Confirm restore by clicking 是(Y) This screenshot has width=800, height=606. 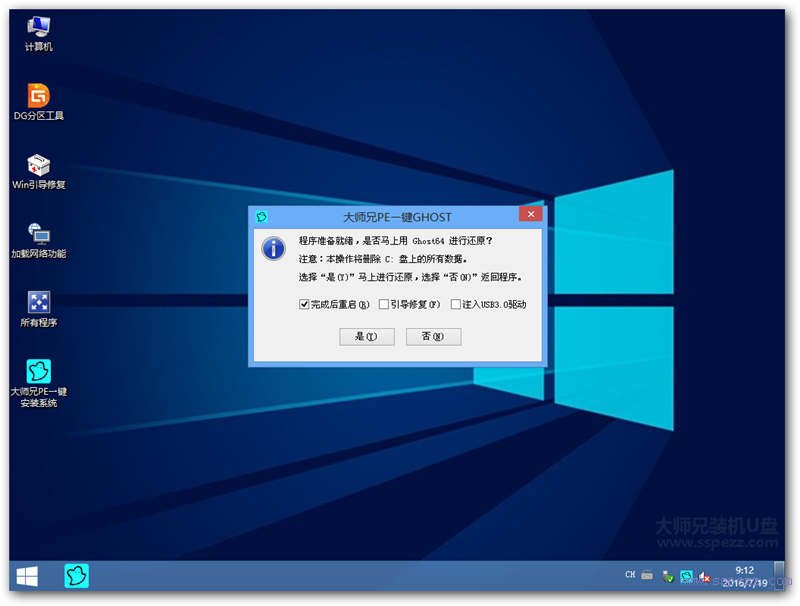pos(367,337)
